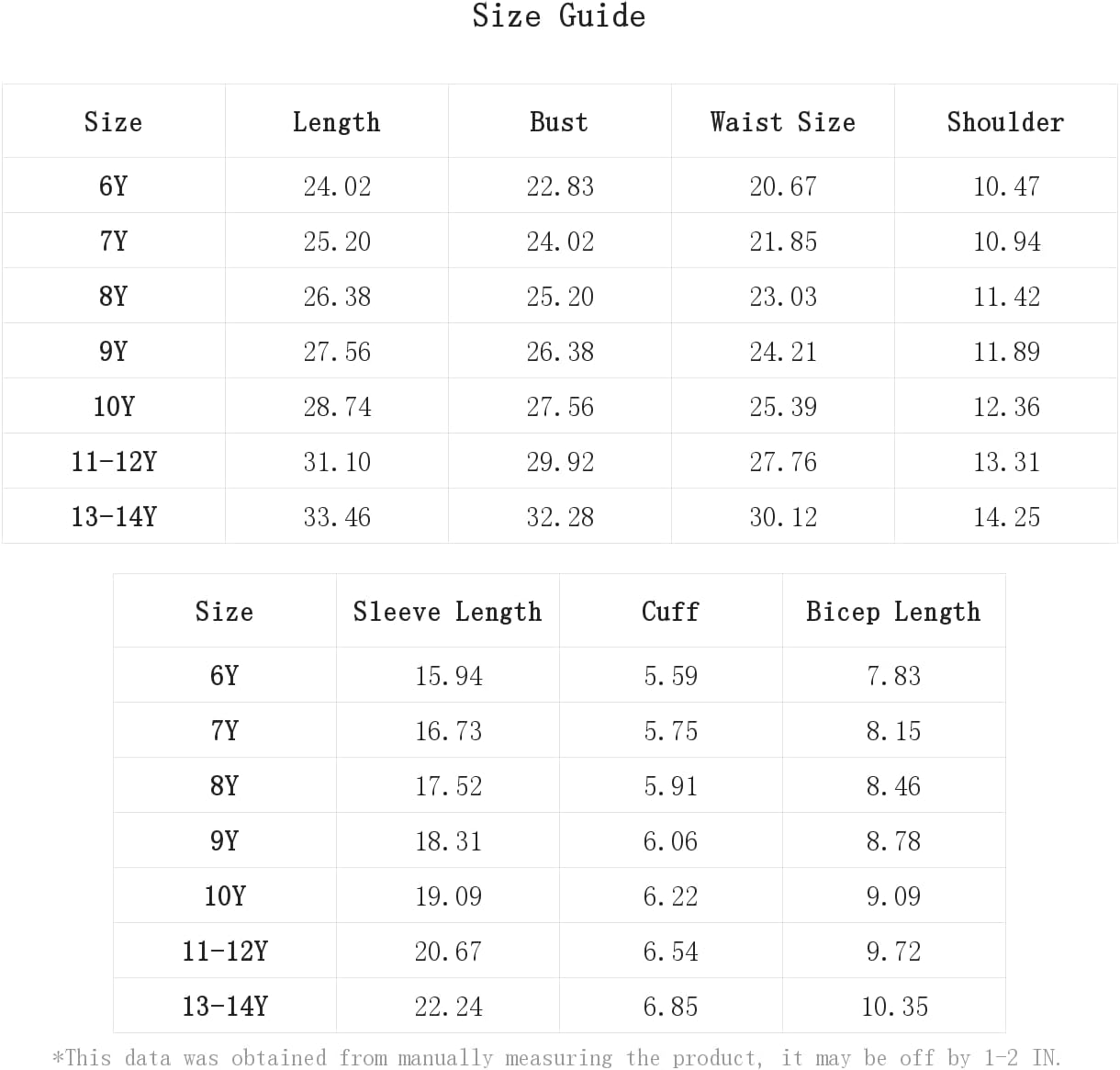Screen dimensions: 1120x1070
Task: Click the "Bicep Length" column header
Action: 893,612
